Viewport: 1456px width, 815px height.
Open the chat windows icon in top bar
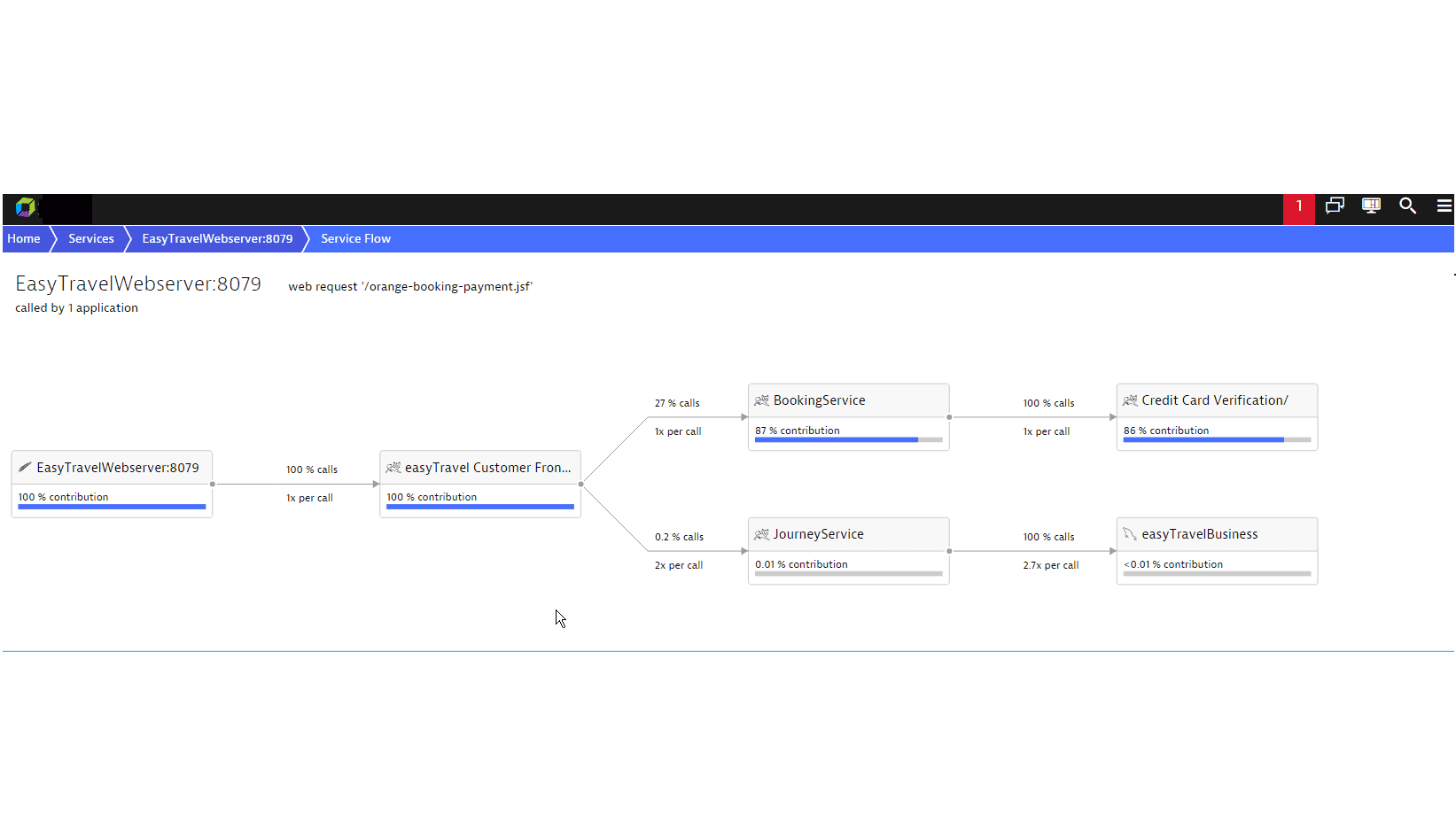[1335, 206]
